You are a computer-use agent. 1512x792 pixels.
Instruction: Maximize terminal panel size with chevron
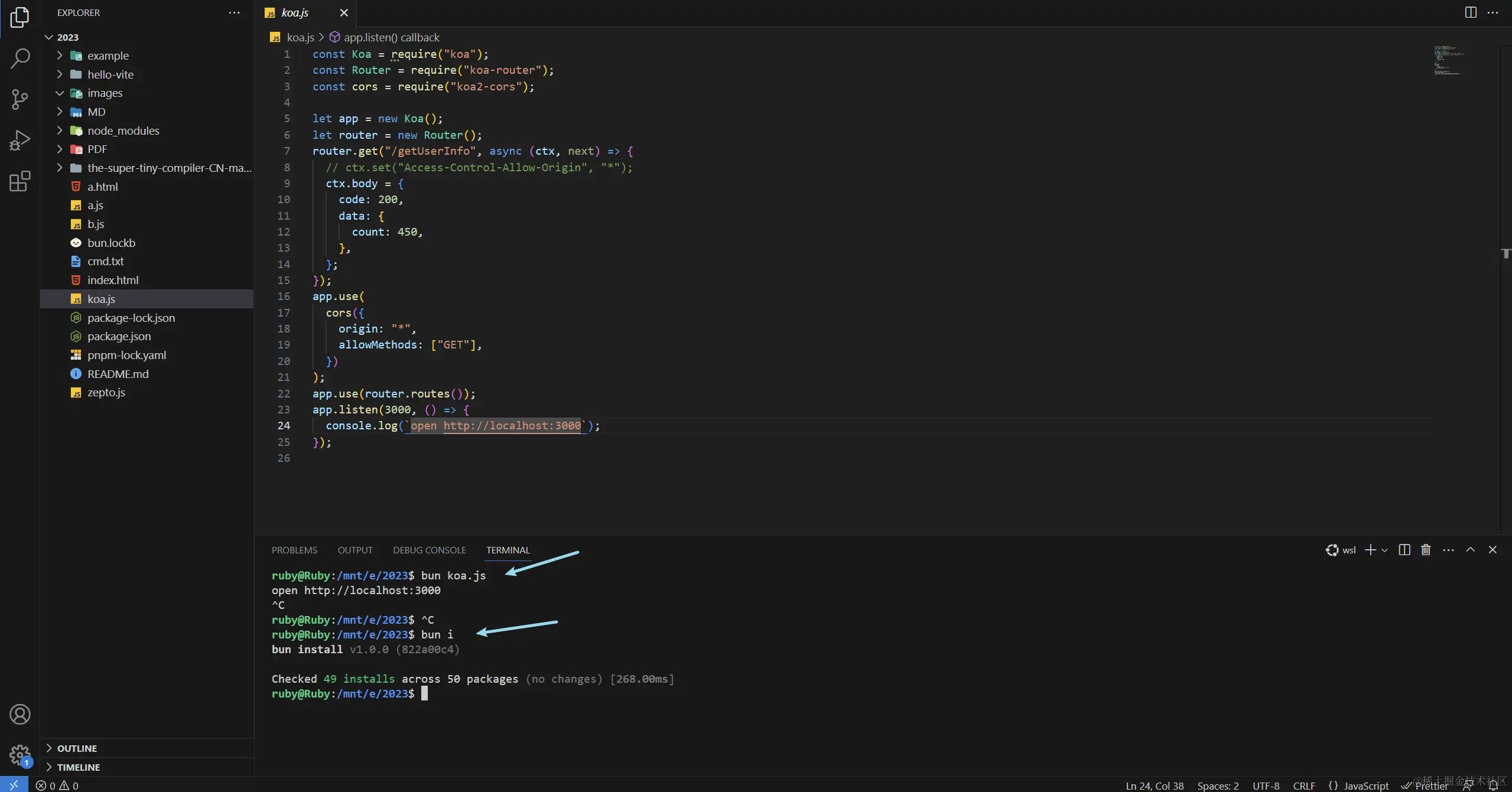[1471, 550]
